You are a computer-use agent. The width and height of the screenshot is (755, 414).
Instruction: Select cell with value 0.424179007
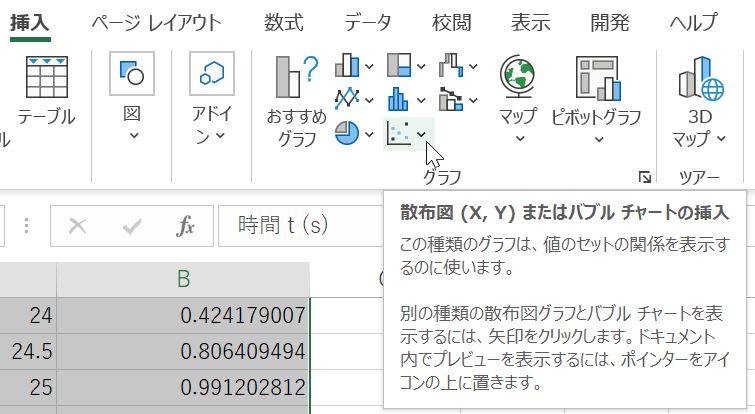(183, 315)
